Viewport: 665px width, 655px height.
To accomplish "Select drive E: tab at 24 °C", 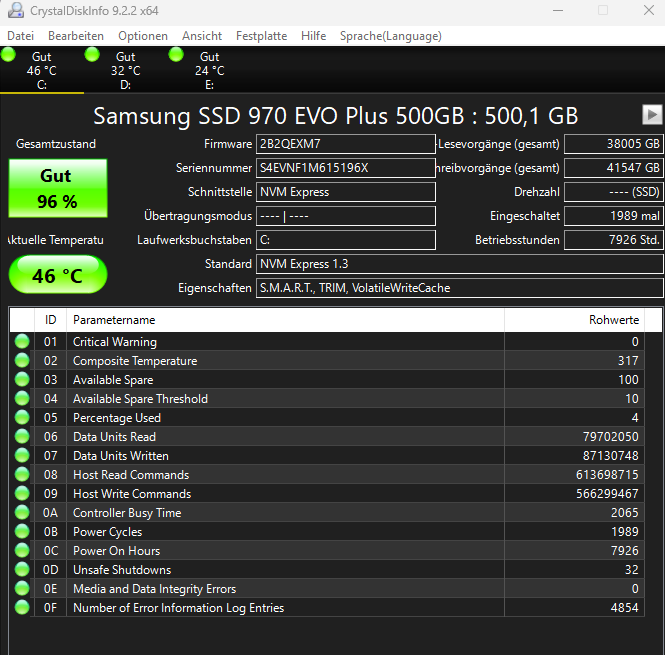I will coord(210,70).
